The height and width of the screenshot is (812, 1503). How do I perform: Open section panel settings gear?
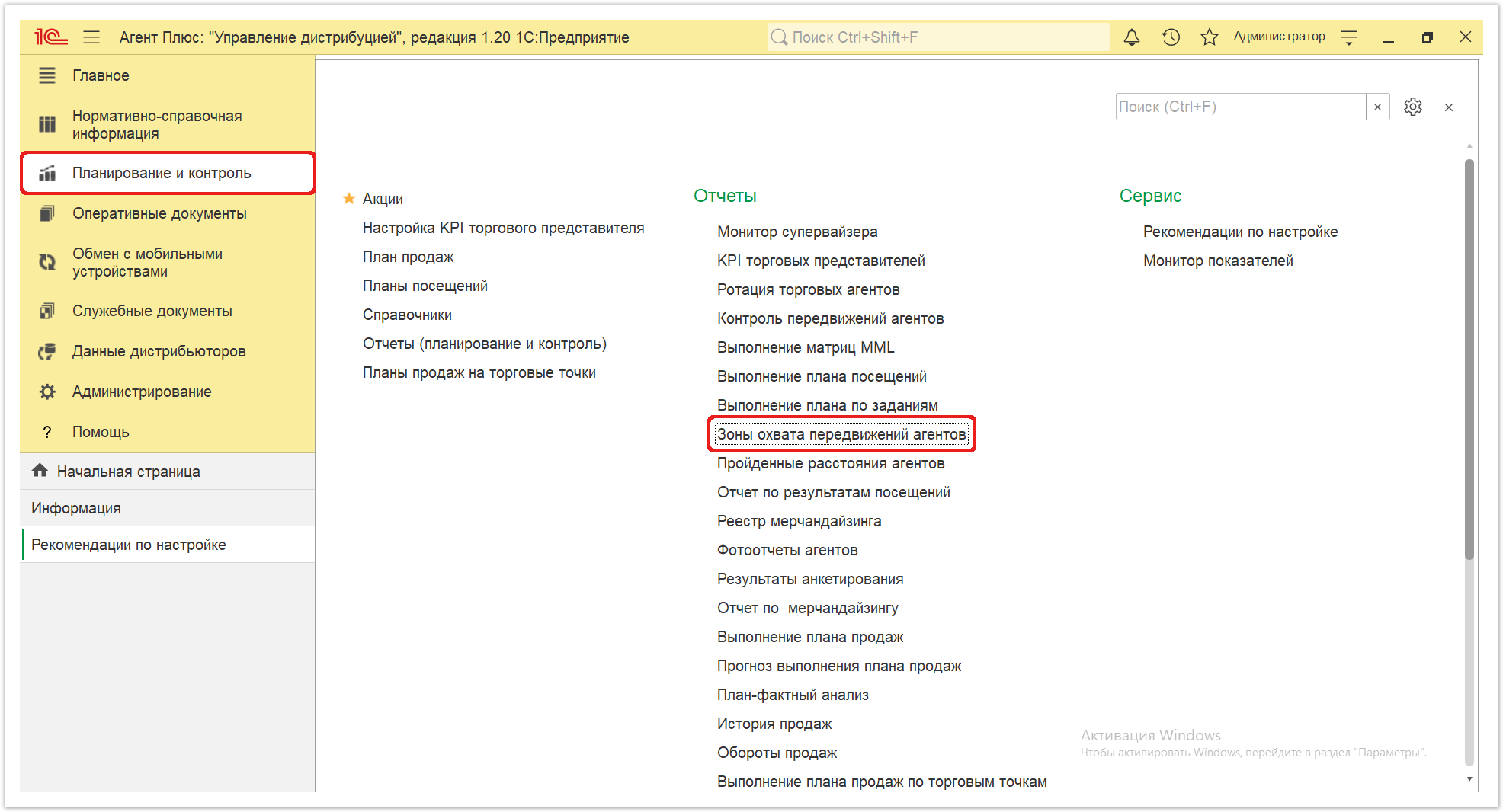[x=1413, y=107]
